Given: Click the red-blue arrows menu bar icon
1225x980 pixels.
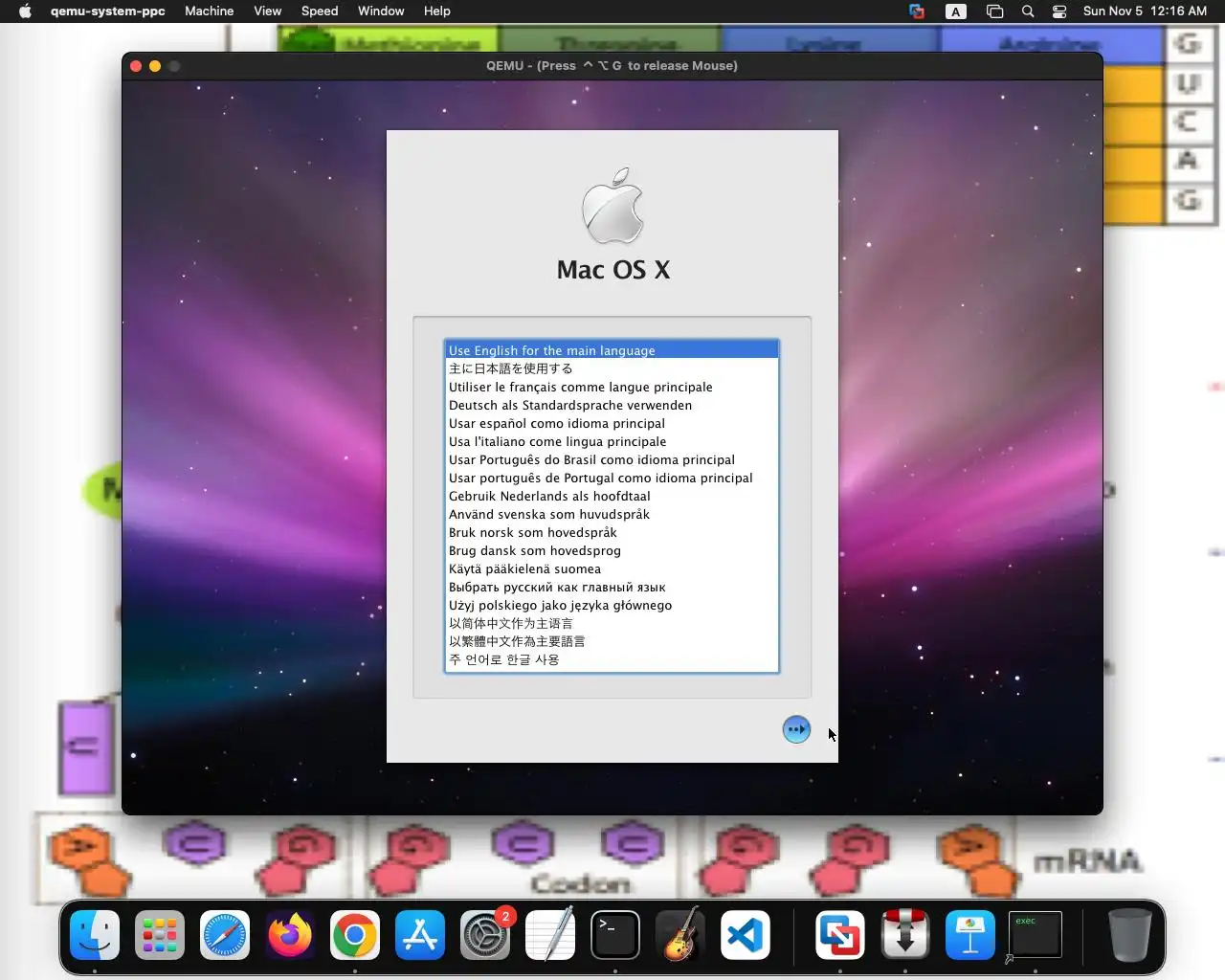Looking at the screenshot, I should click(x=917, y=11).
